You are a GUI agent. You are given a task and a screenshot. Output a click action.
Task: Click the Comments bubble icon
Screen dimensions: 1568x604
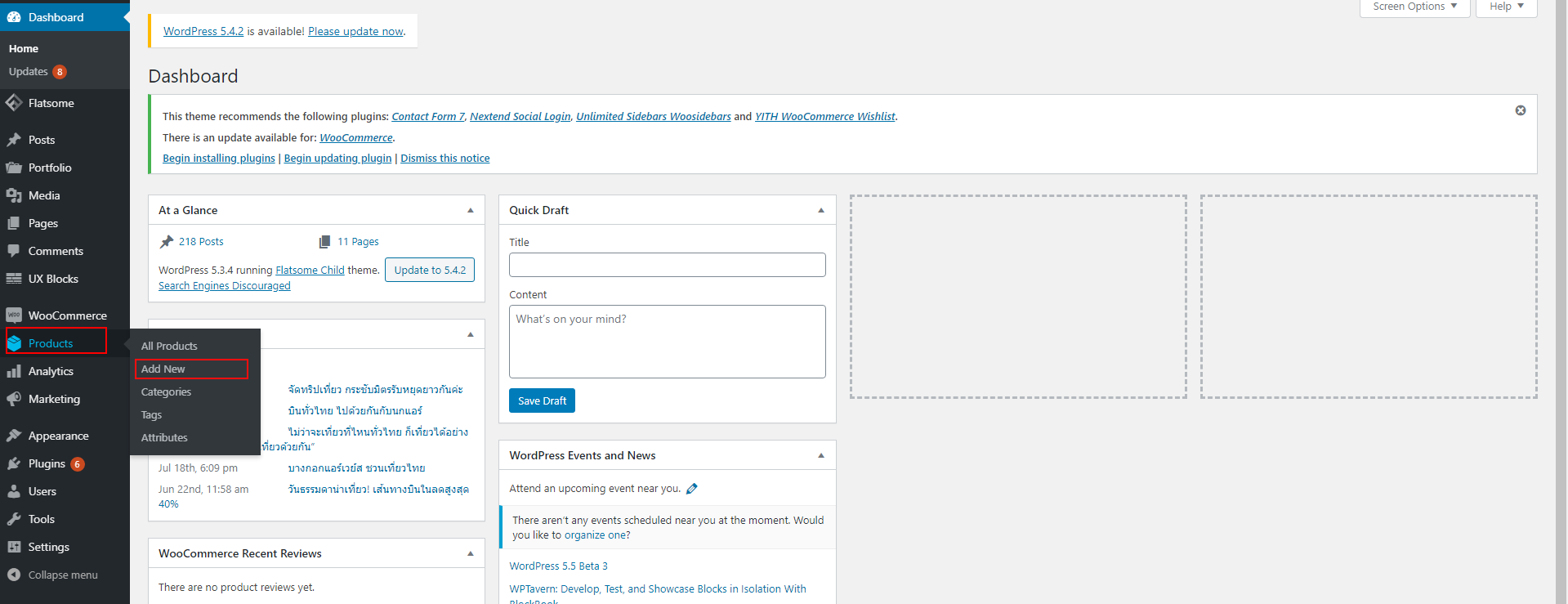[x=14, y=251]
